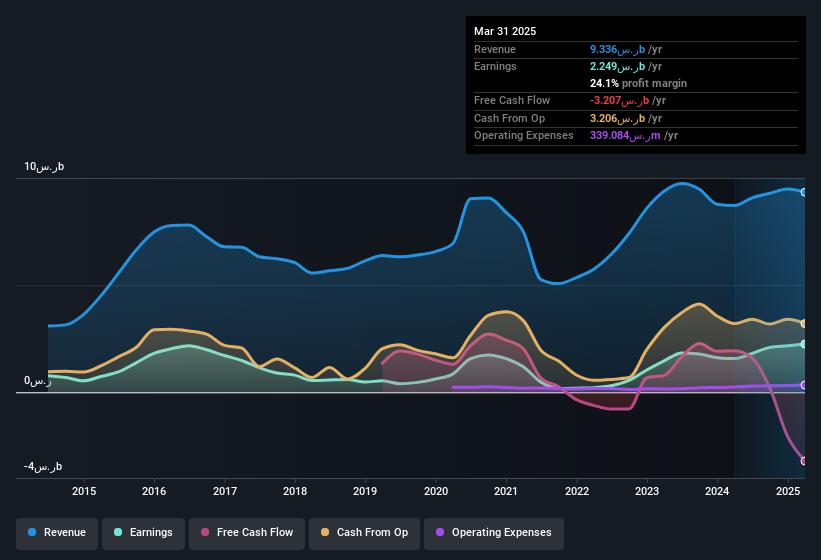Click the 10 billion y-axis label
Screen dimensions: 821x560
click(44, 166)
